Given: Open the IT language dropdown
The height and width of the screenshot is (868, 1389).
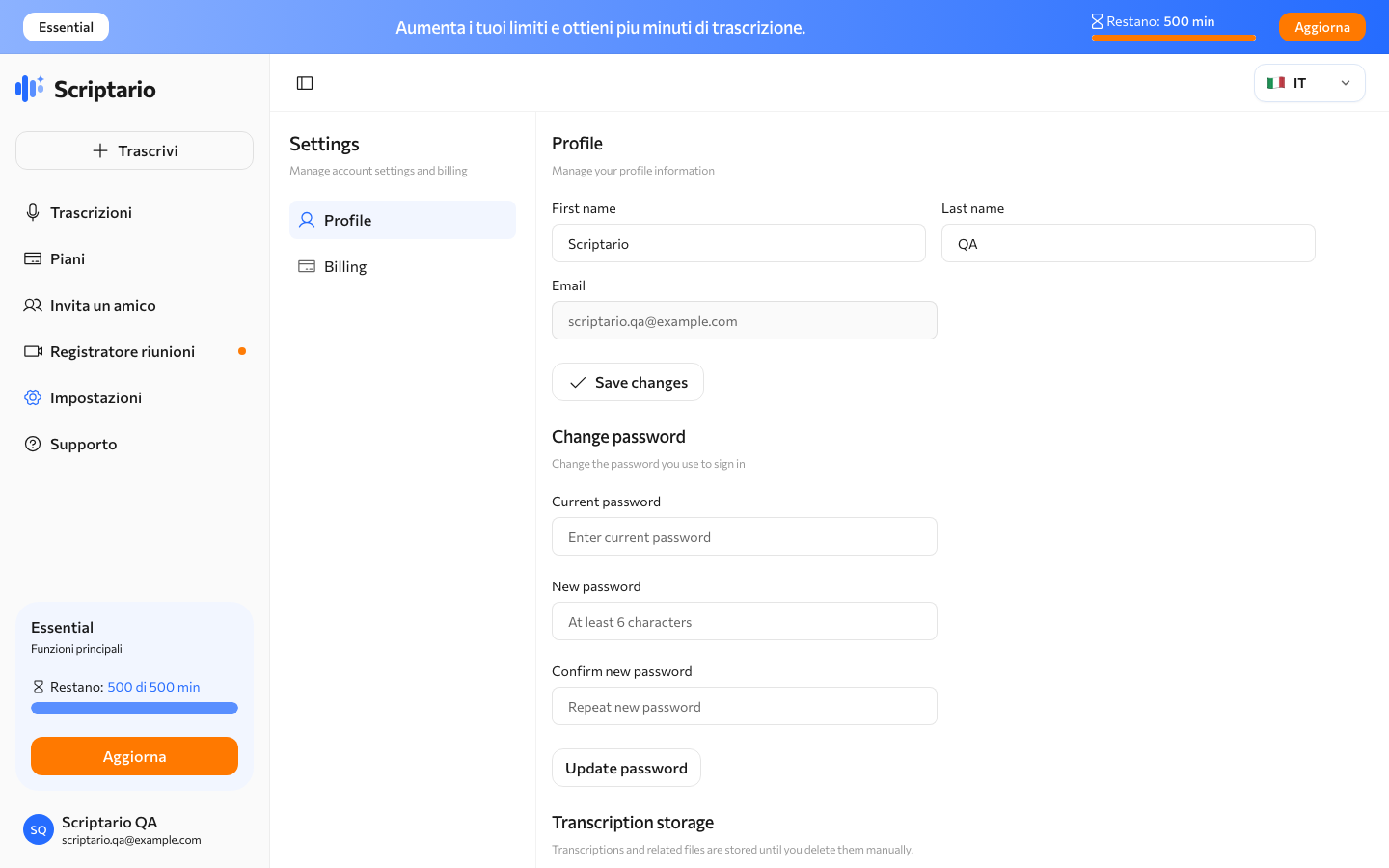Looking at the screenshot, I should (1310, 83).
